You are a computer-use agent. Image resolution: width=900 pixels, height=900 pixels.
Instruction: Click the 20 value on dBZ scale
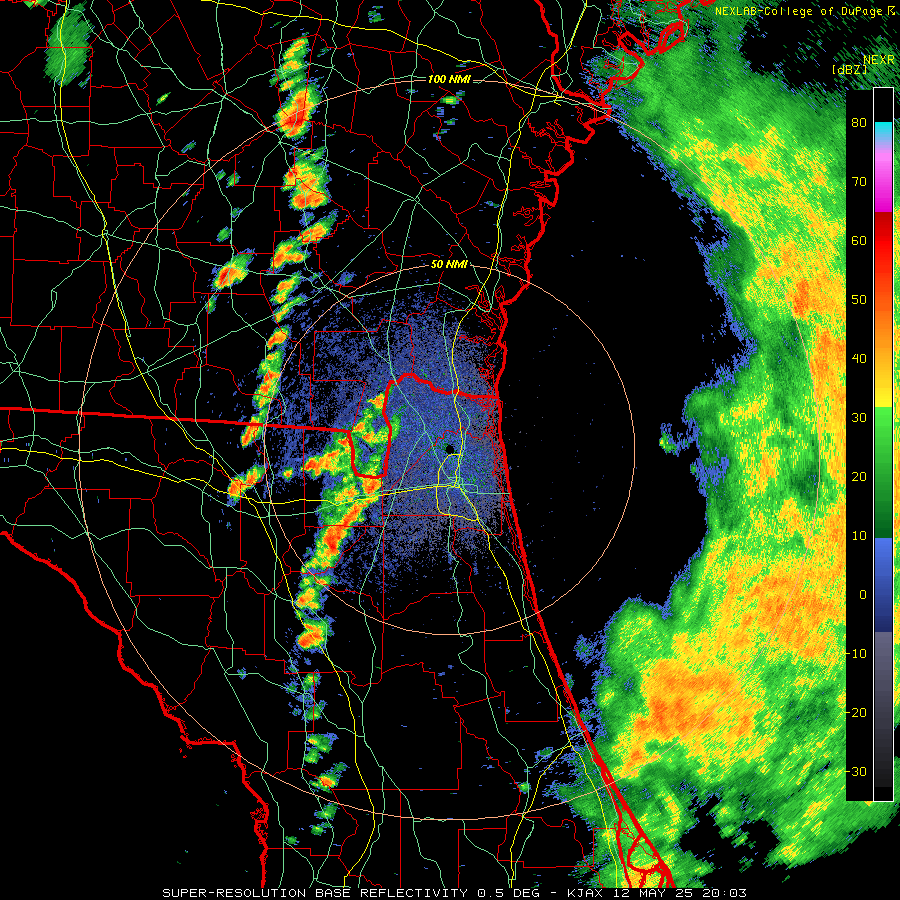tap(859, 476)
